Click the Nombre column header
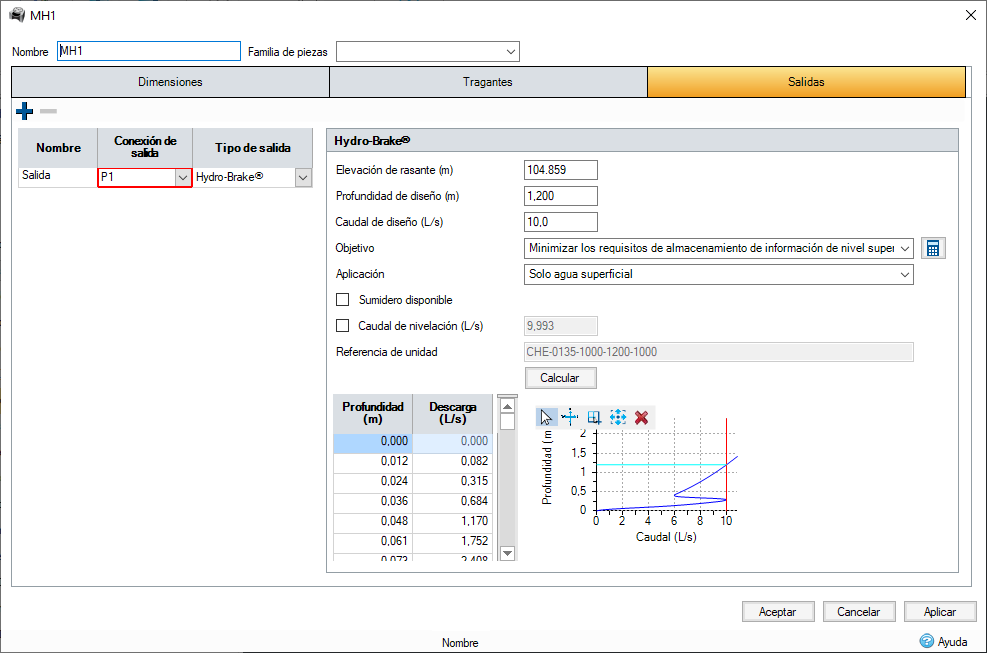This screenshot has width=987, height=653. coord(58,148)
